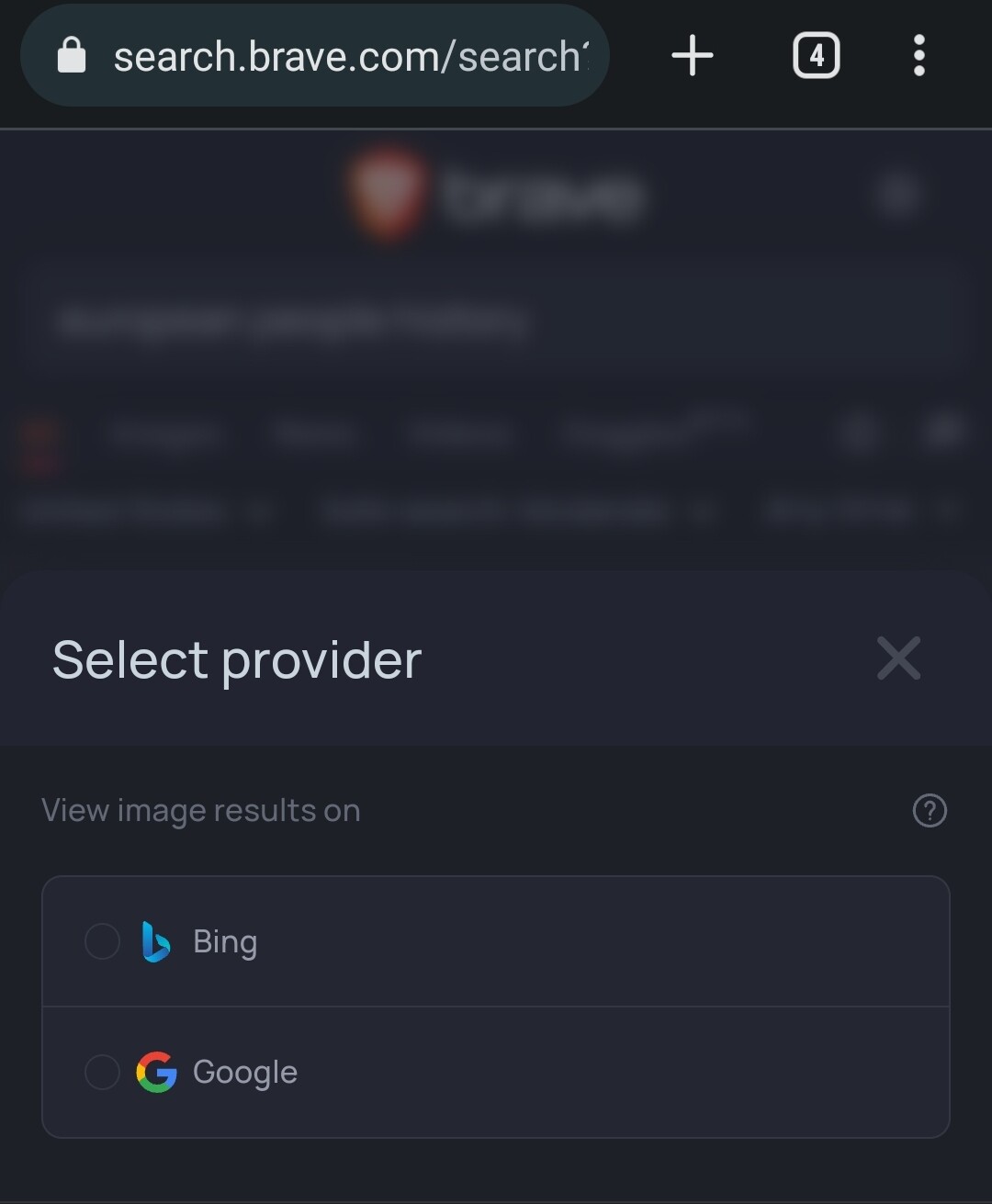This screenshot has height=1204, width=992.
Task: Click the Bing logo icon
Action: point(156,942)
